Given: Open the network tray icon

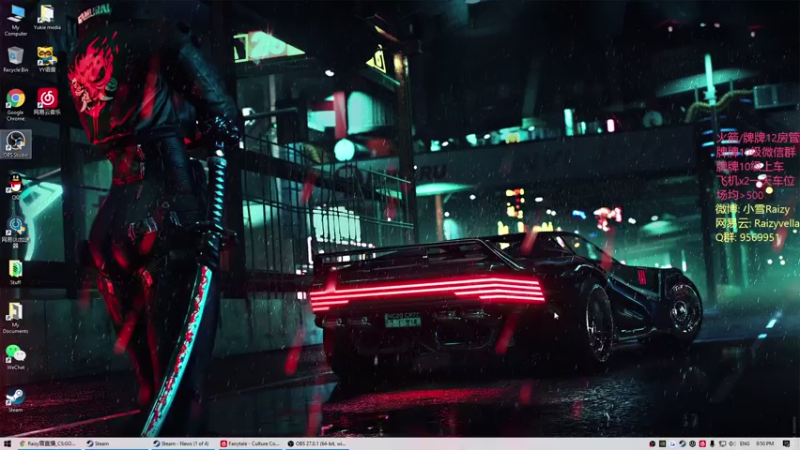Looking at the screenshot, I should (722, 444).
